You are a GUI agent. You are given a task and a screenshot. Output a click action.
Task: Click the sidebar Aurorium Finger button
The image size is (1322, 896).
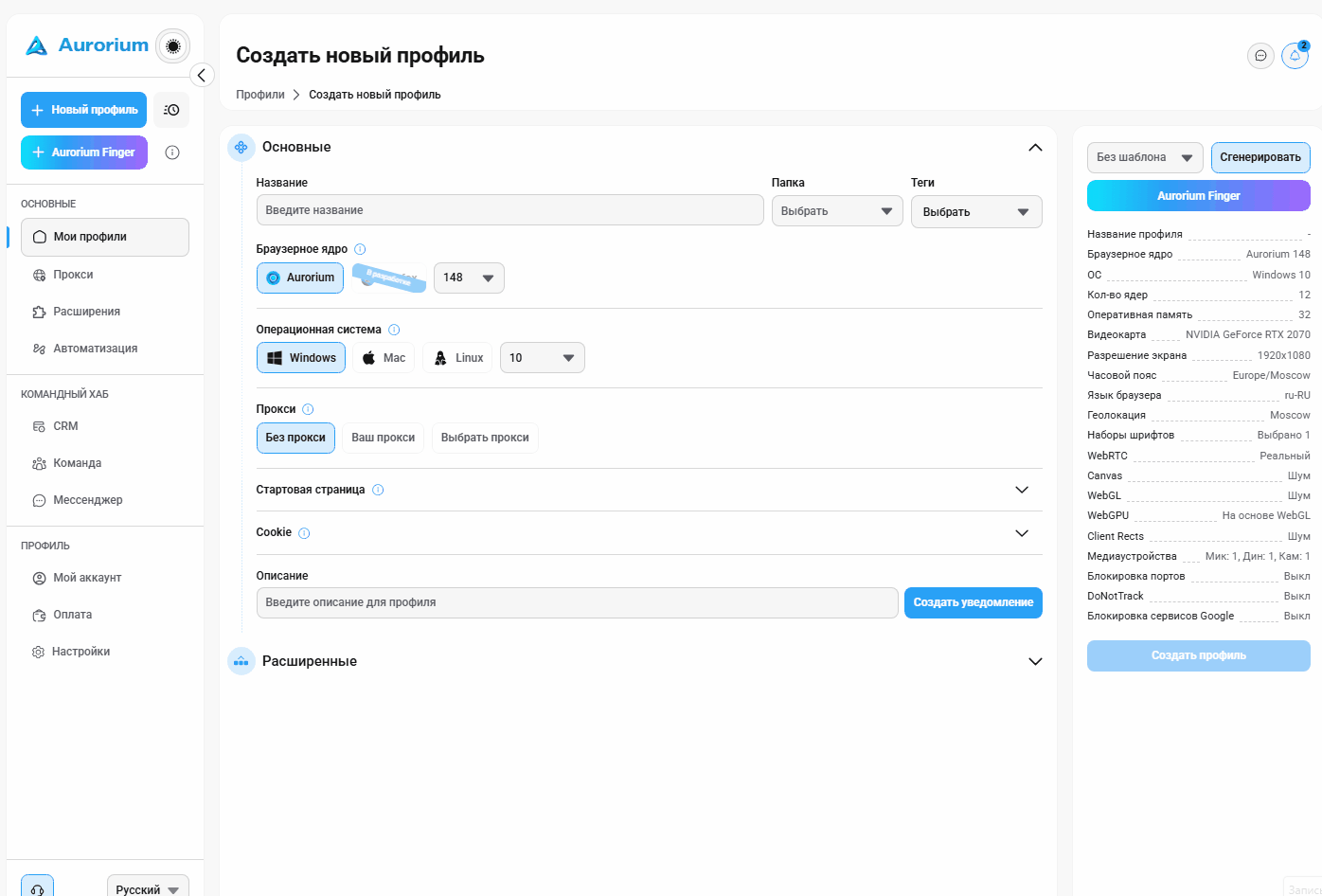coord(84,152)
